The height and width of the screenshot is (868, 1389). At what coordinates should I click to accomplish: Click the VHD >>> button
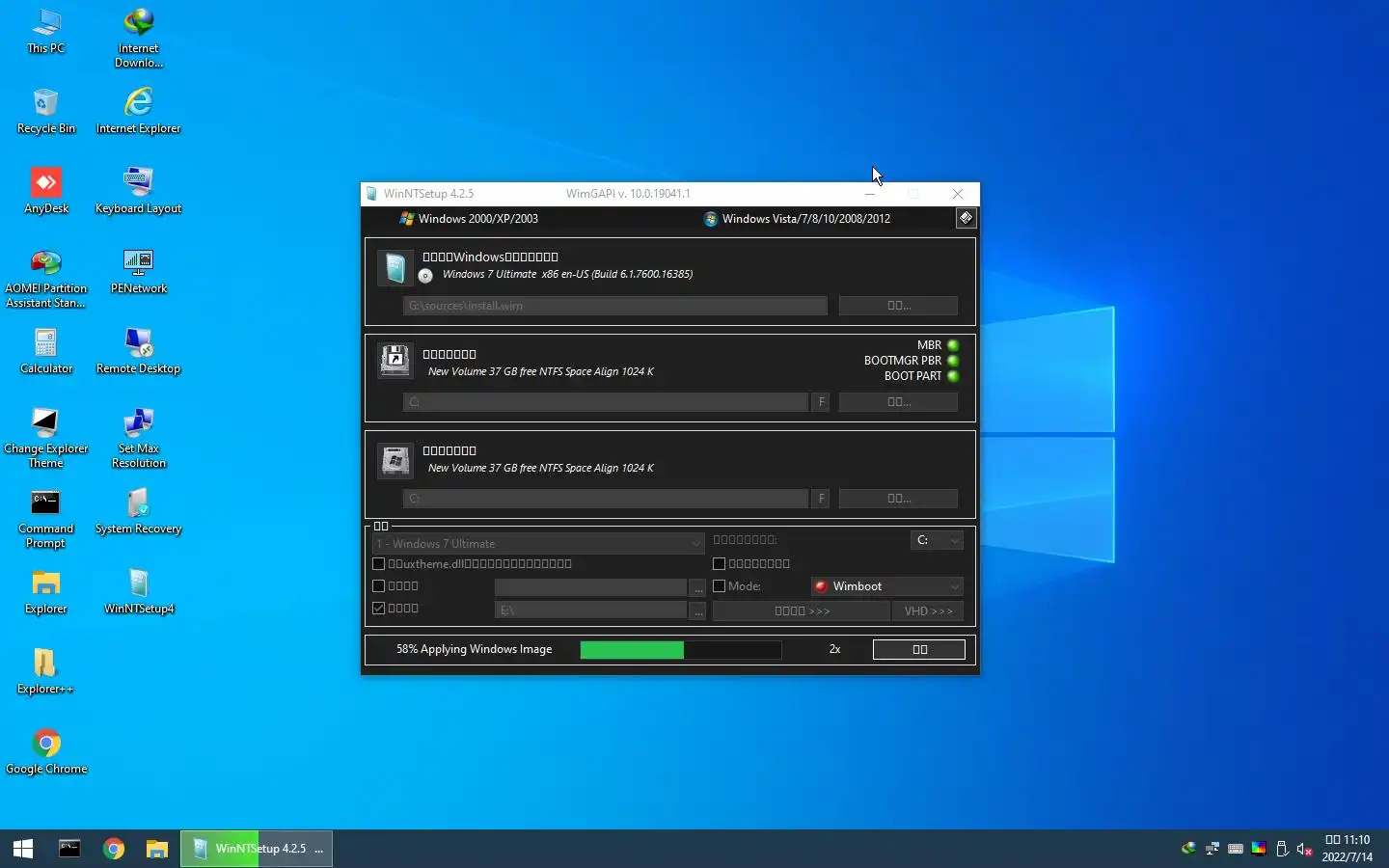pyautogui.click(x=928, y=611)
